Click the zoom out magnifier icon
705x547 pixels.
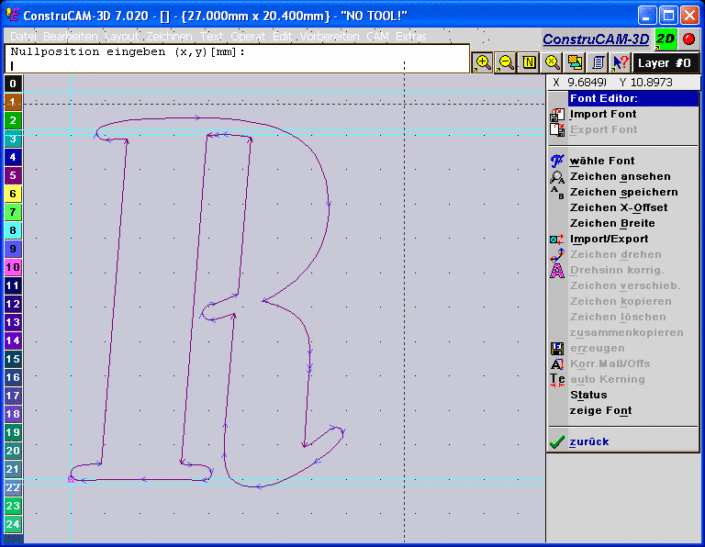pos(506,62)
